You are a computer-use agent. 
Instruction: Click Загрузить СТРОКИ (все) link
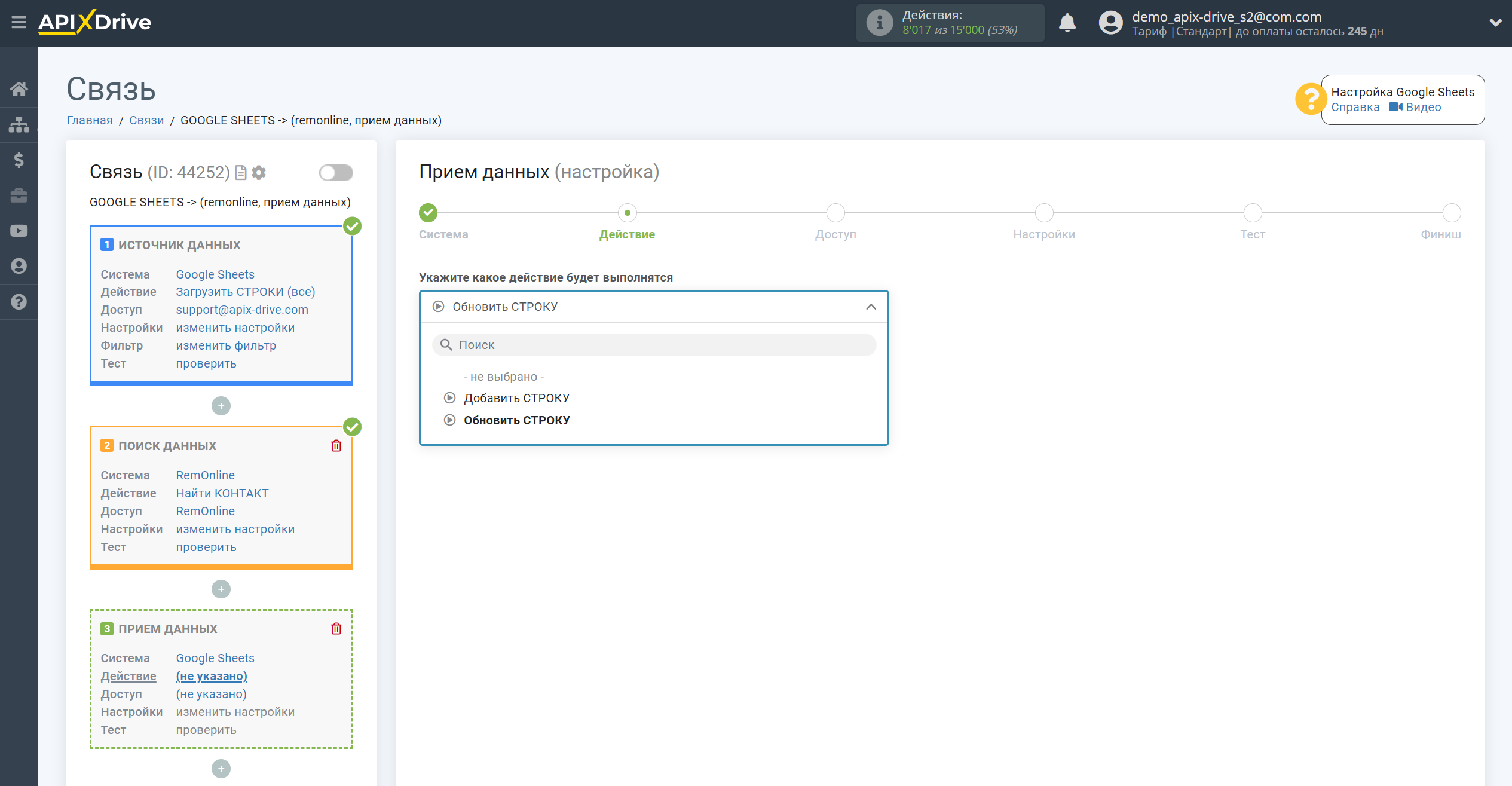click(x=246, y=292)
